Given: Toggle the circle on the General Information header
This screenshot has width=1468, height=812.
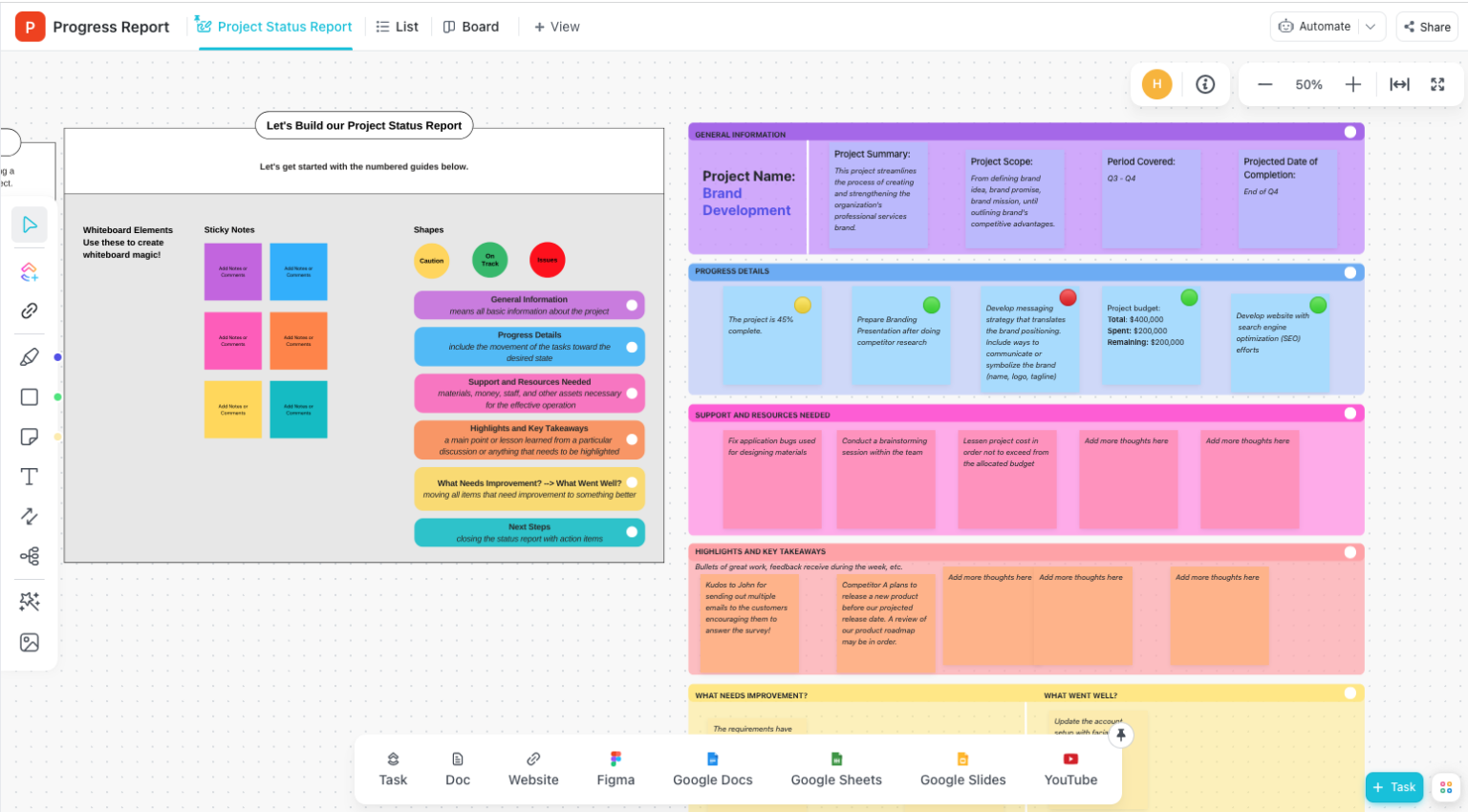Looking at the screenshot, I should [1350, 132].
